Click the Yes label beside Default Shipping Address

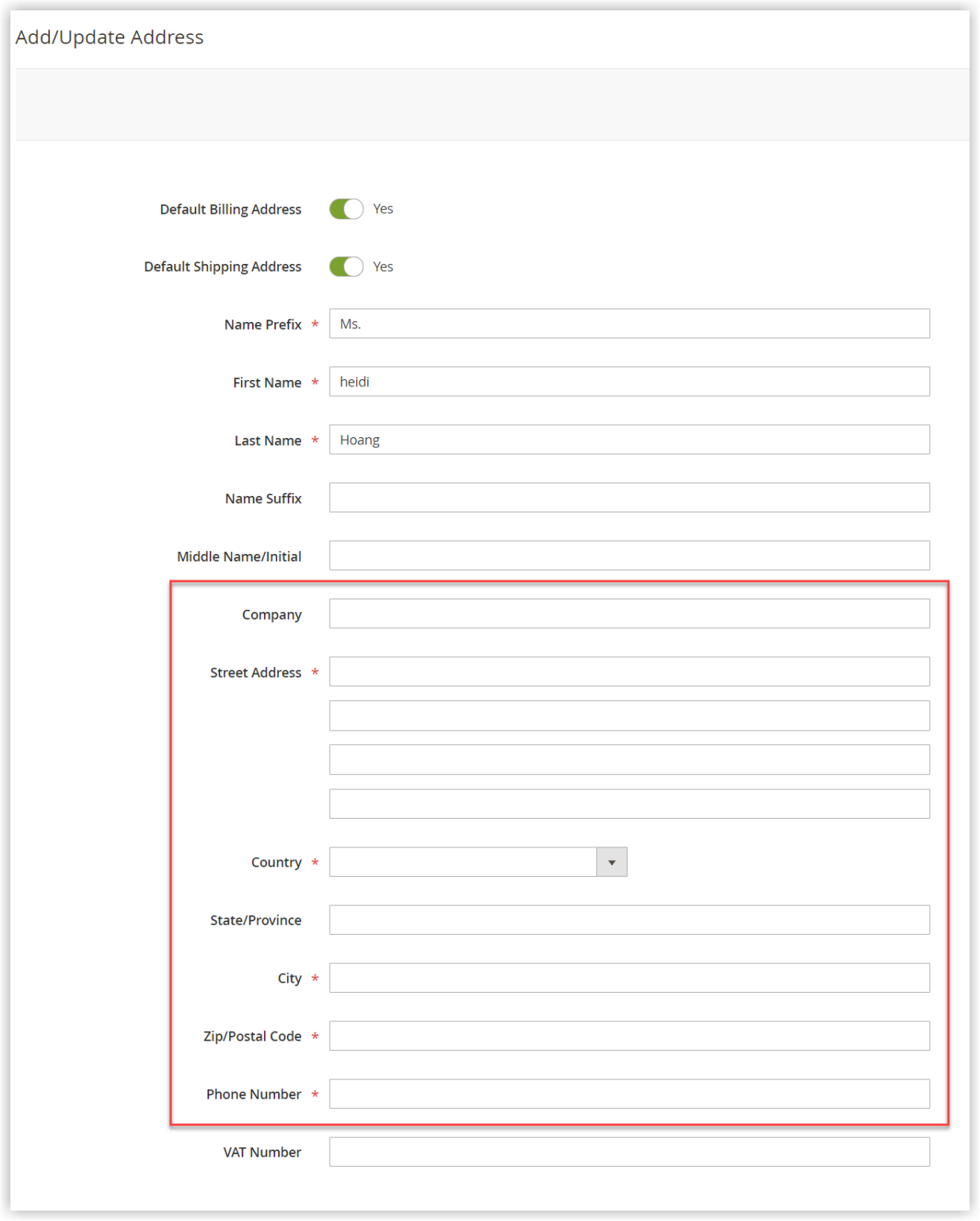[383, 266]
